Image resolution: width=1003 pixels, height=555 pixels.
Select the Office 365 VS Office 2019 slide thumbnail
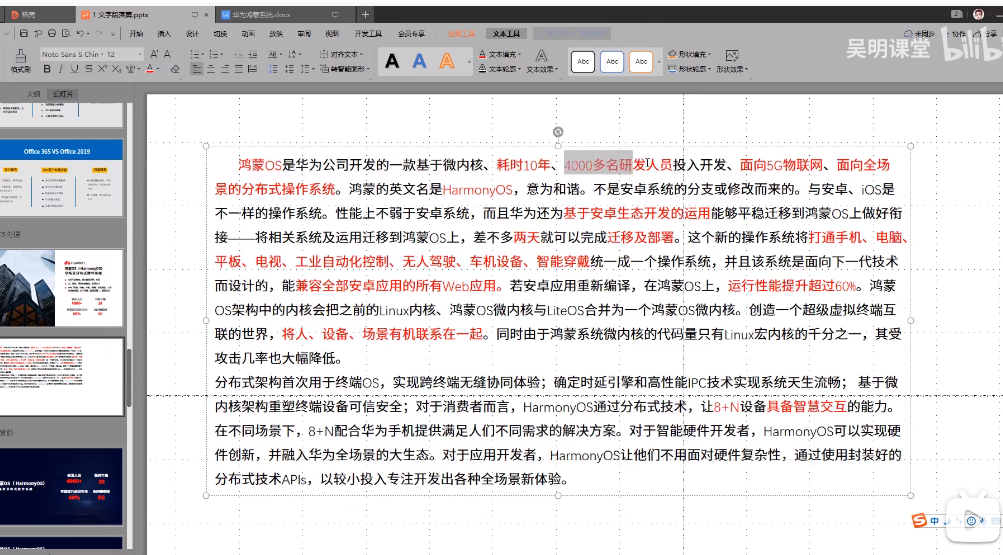(x=61, y=178)
